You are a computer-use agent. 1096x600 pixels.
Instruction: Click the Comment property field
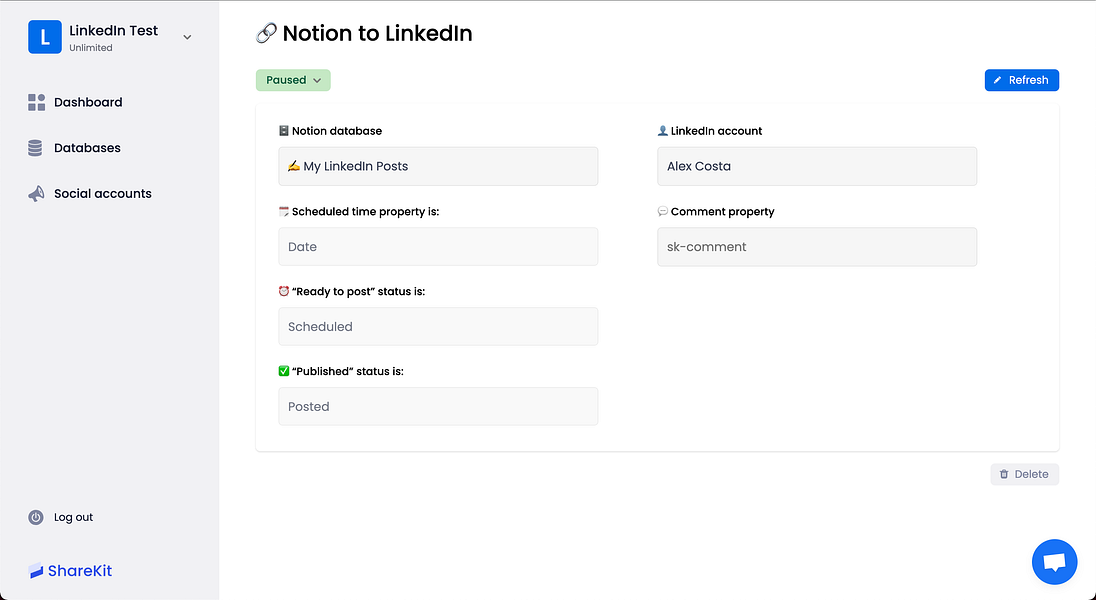pyautogui.click(x=816, y=247)
